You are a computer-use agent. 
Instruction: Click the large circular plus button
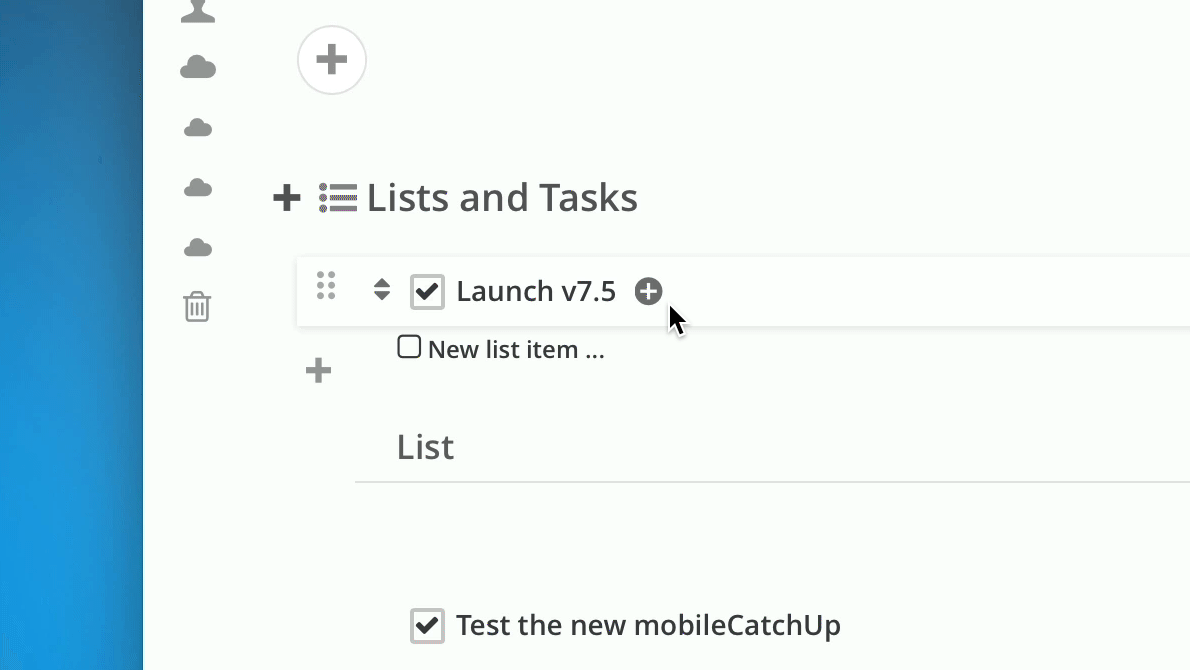click(332, 60)
